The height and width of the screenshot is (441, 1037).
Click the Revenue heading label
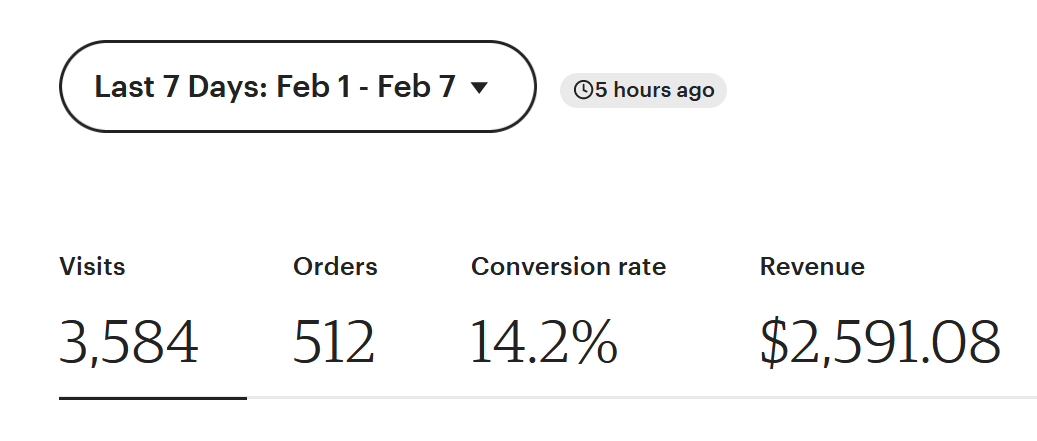coord(812,266)
